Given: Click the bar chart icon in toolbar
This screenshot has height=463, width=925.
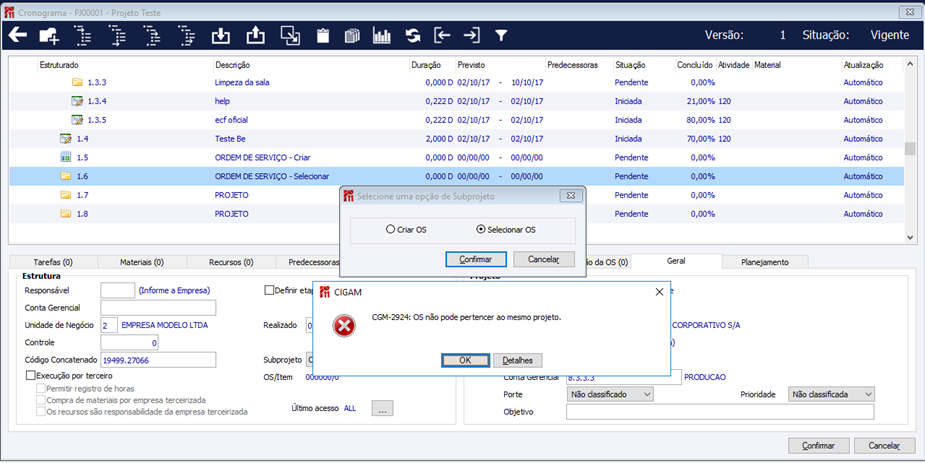Looking at the screenshot, I should (x=381, y=35).
